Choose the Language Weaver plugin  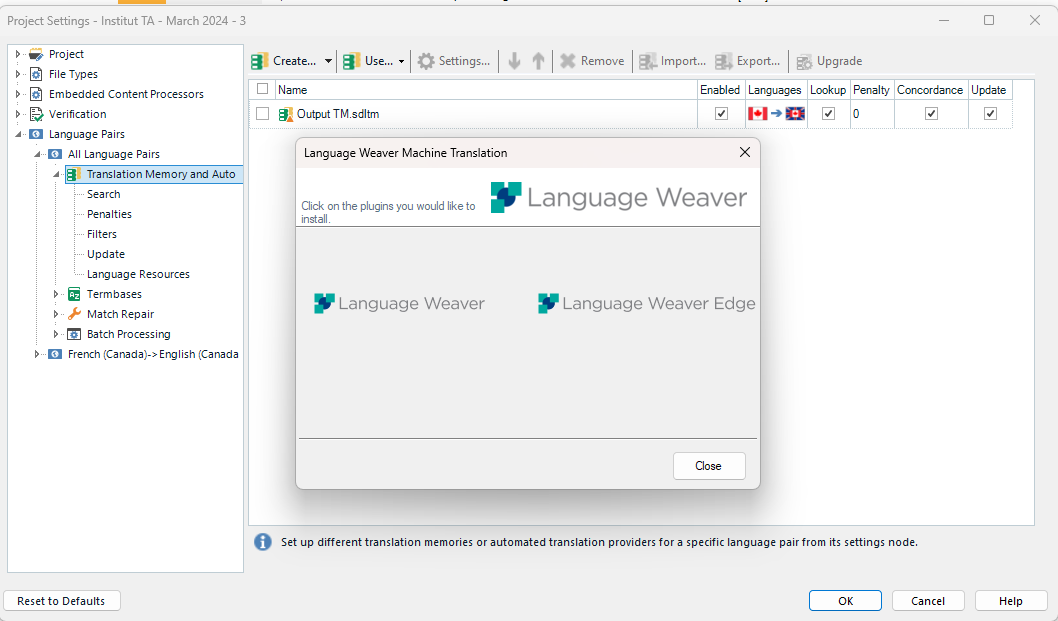pos(399,304)
